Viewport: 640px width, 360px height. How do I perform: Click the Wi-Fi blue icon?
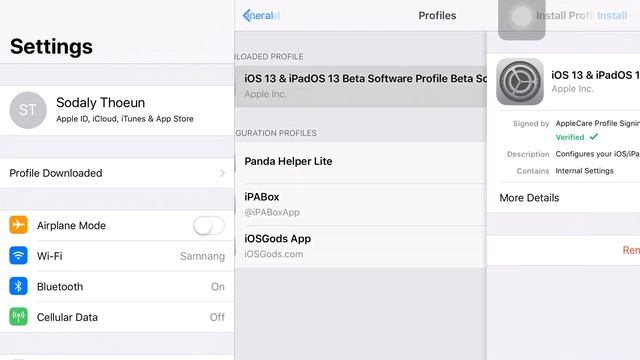18,256
